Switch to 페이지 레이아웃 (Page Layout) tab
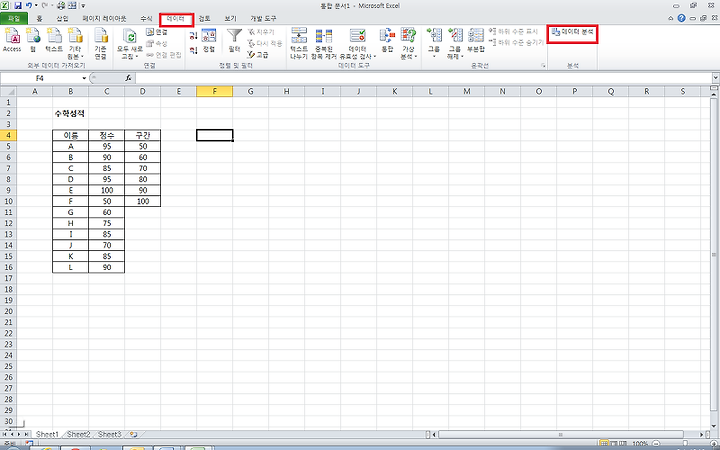Screen dimensions: 720x450 tap(104, 19)
